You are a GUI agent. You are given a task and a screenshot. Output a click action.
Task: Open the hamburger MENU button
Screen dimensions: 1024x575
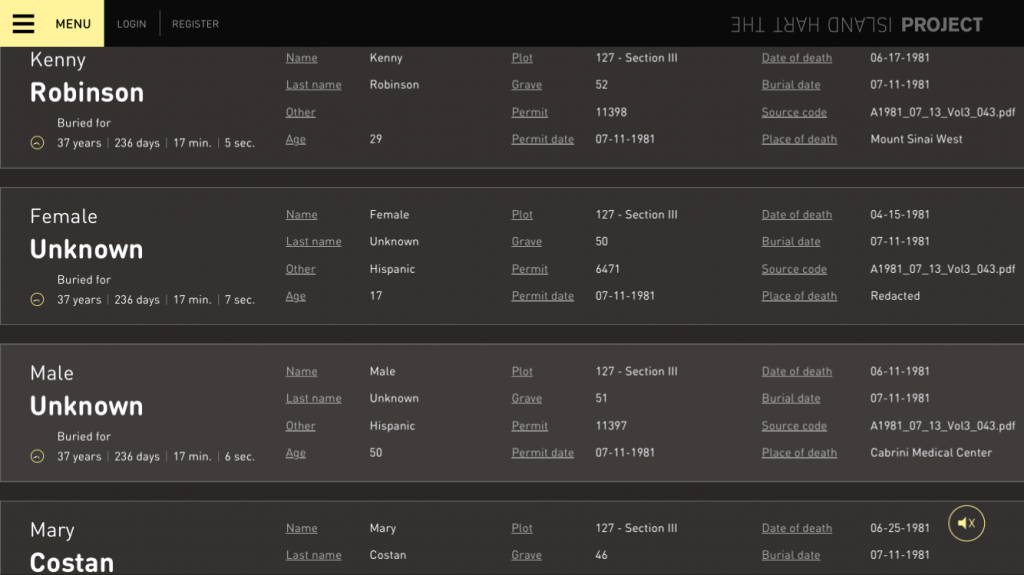pos(51,24)
